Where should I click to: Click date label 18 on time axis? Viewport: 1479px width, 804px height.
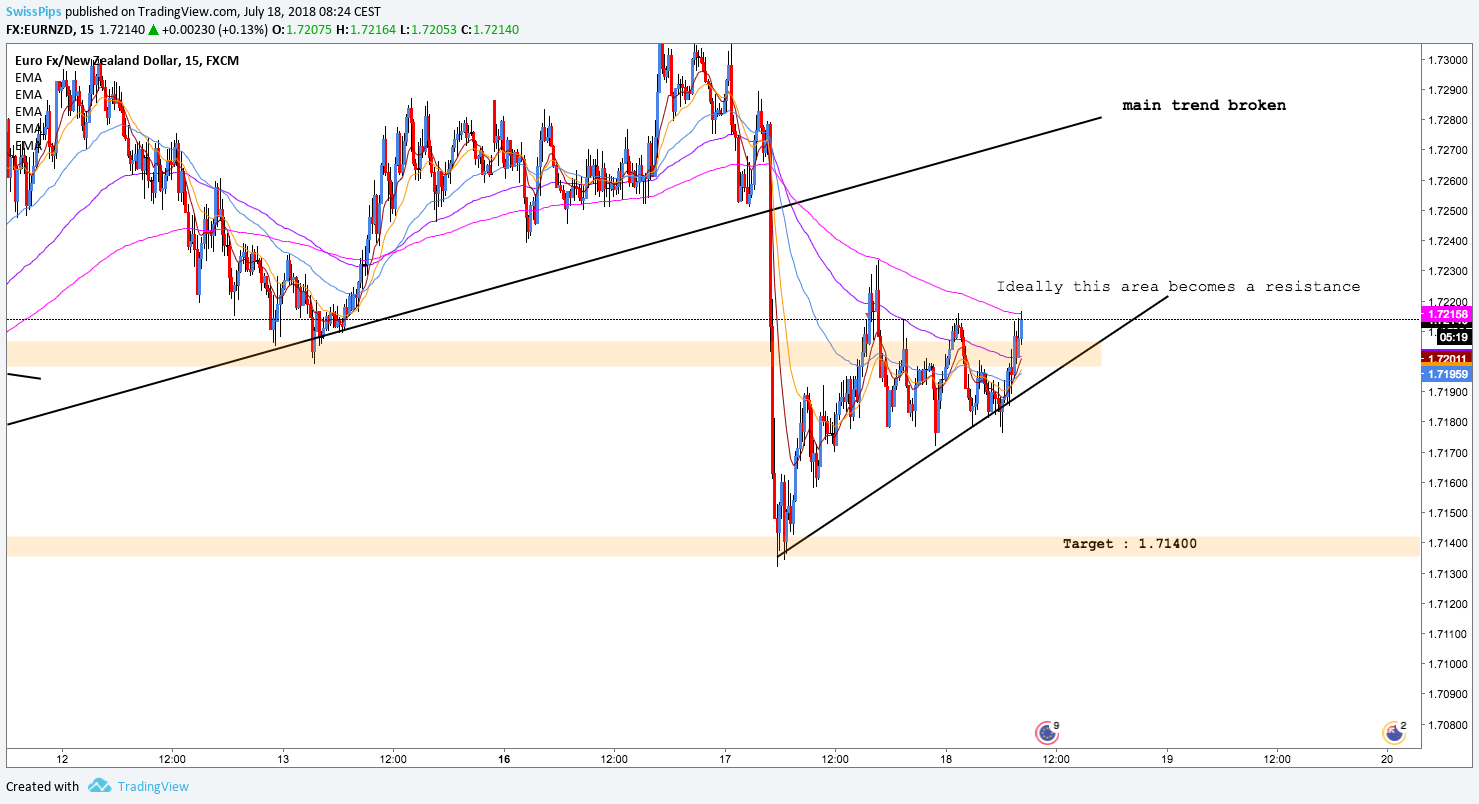click(946, 759)
